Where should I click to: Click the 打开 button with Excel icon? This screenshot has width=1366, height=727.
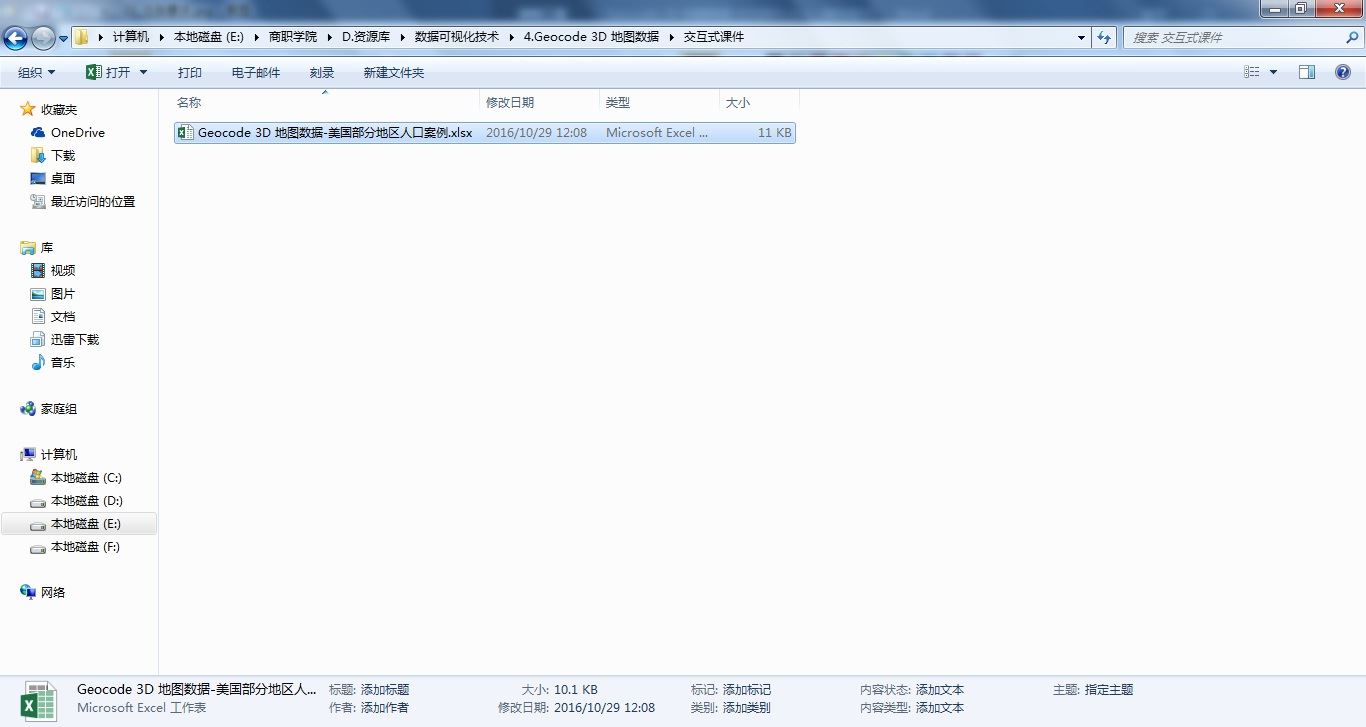coord(108,72)
